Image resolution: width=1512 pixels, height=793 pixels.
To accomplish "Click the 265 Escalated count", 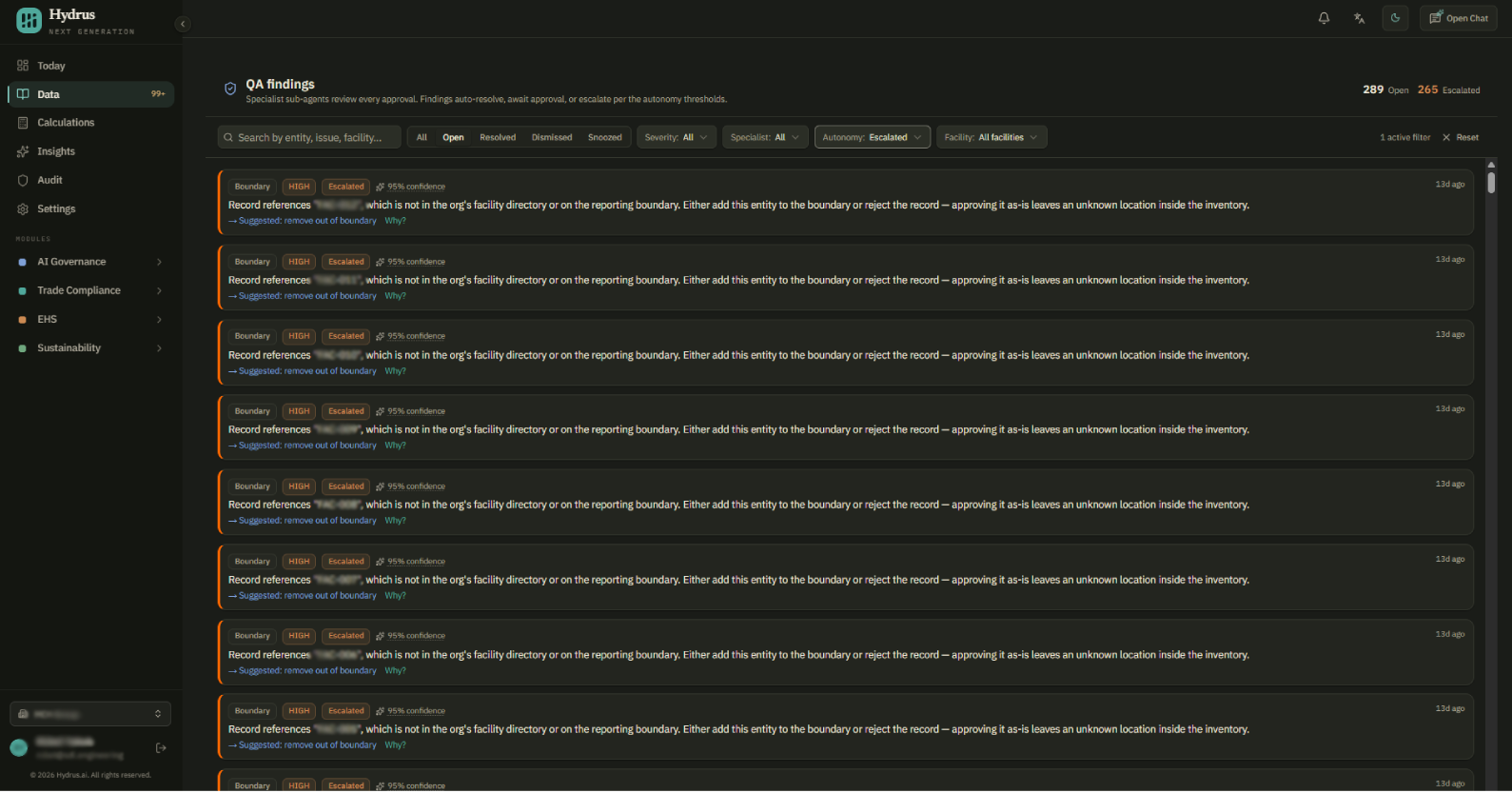I will (x=1448, y=89).
